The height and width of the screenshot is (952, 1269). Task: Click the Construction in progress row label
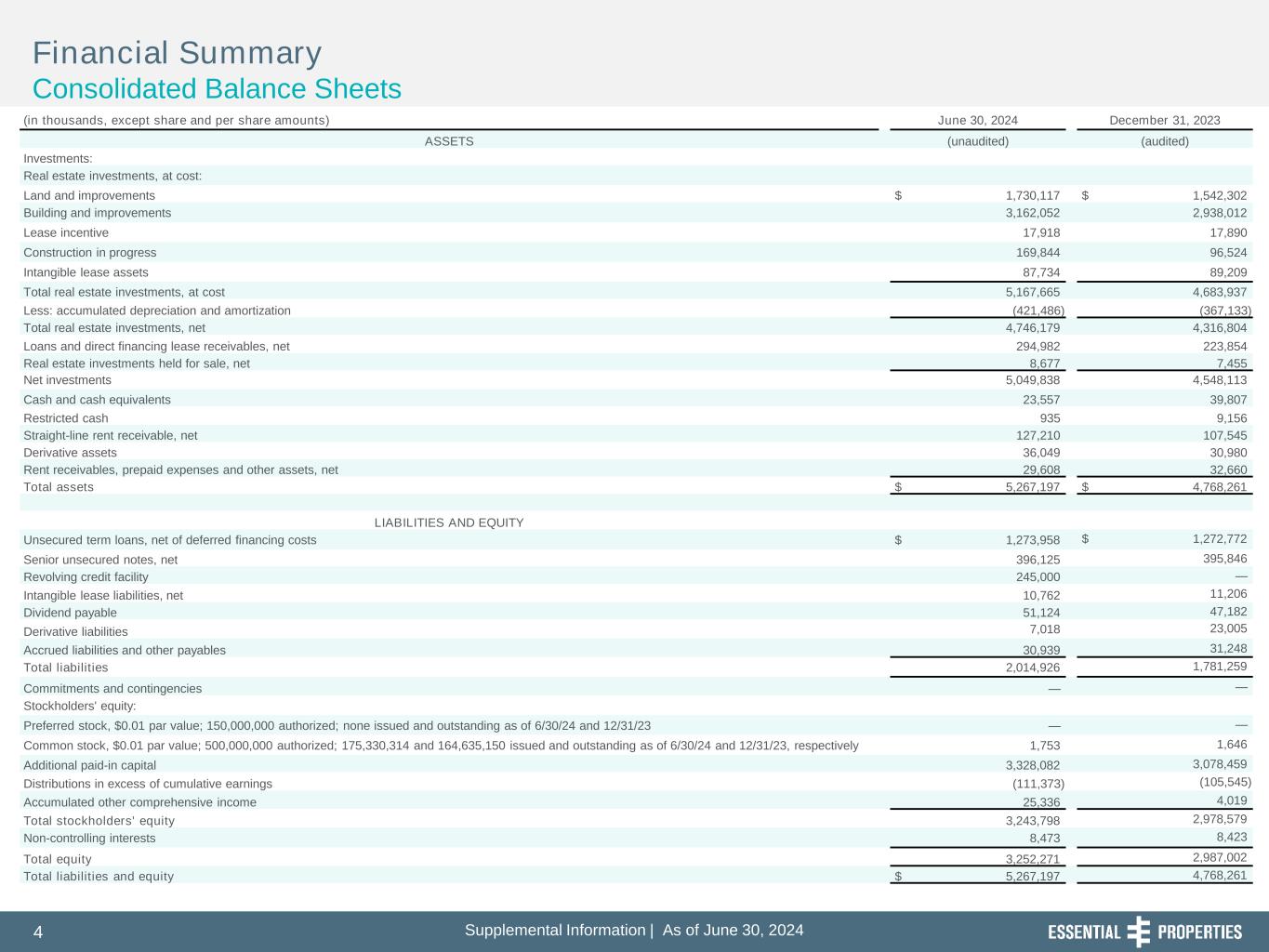(90, 253)
